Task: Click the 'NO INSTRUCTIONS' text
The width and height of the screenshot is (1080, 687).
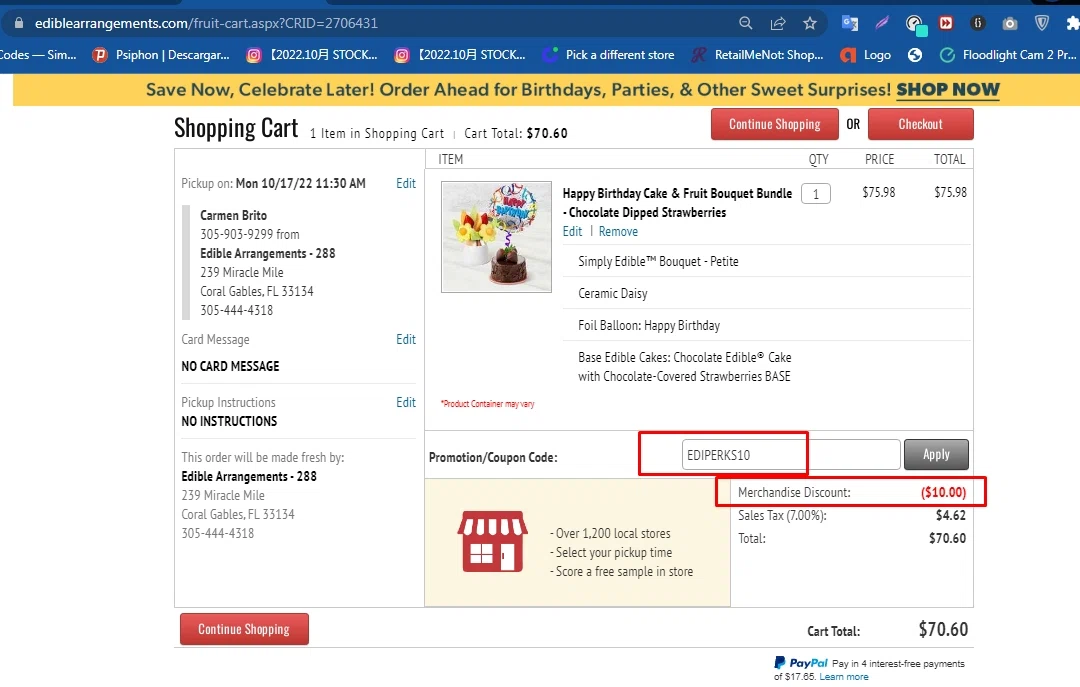Action: point(229,421)
